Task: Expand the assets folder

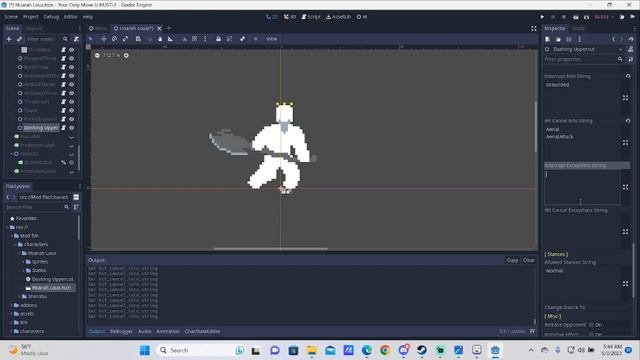Action: 11,313
